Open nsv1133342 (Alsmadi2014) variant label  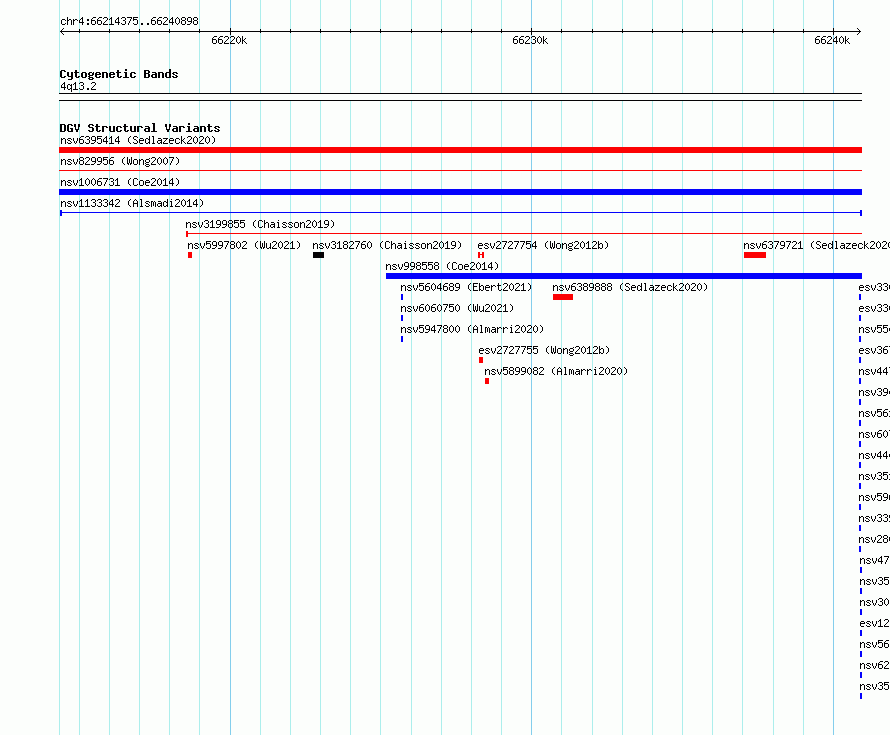point(132,203)
